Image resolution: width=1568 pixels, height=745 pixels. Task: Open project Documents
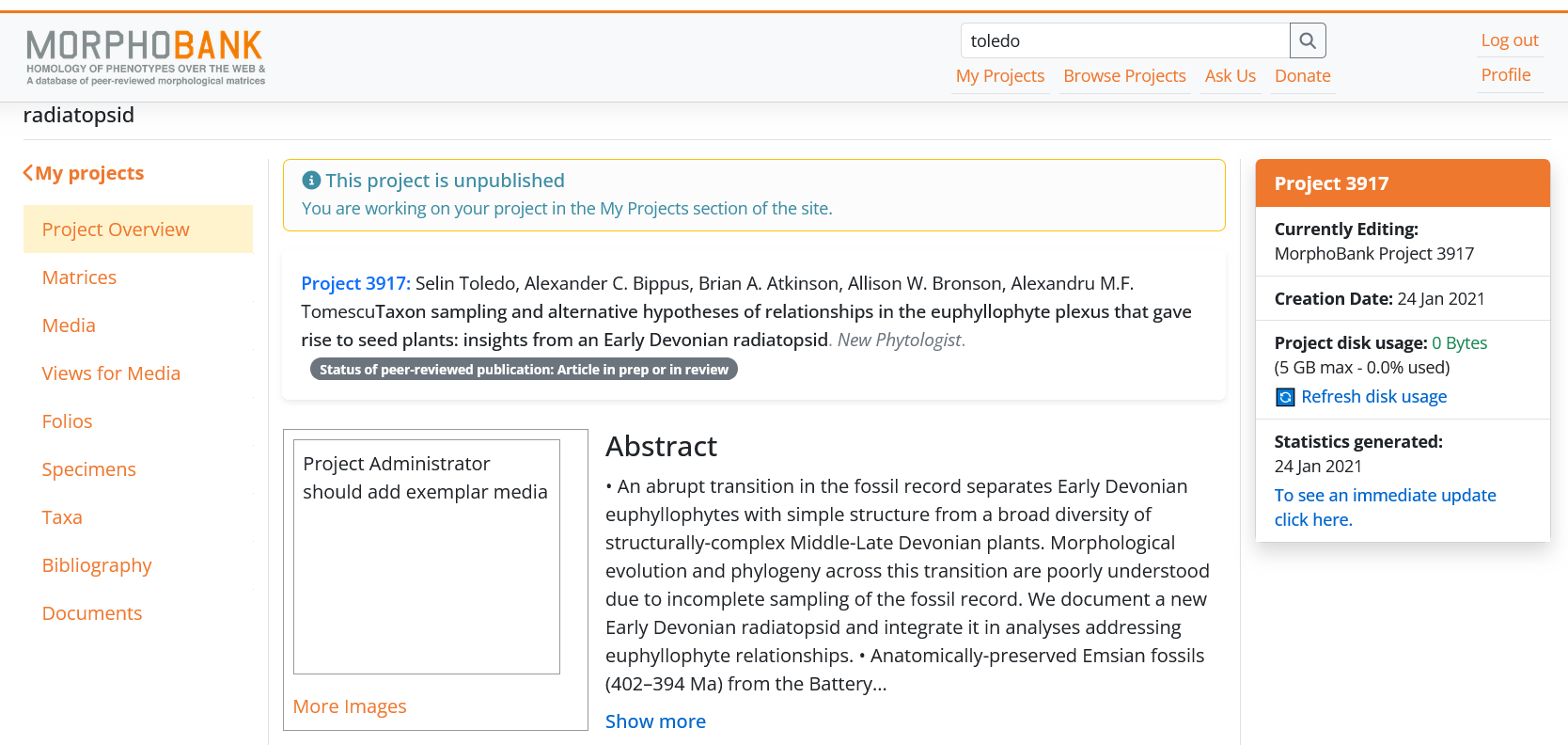92,613
